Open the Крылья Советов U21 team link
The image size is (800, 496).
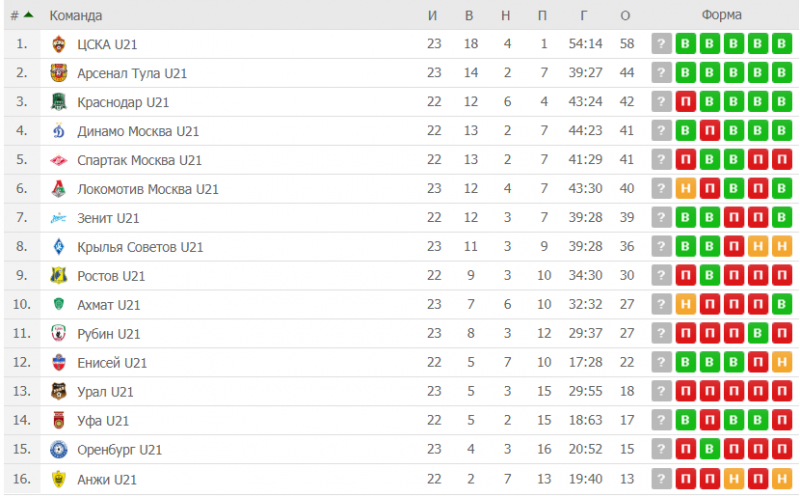pyautogui.click(x=140, y=247)
